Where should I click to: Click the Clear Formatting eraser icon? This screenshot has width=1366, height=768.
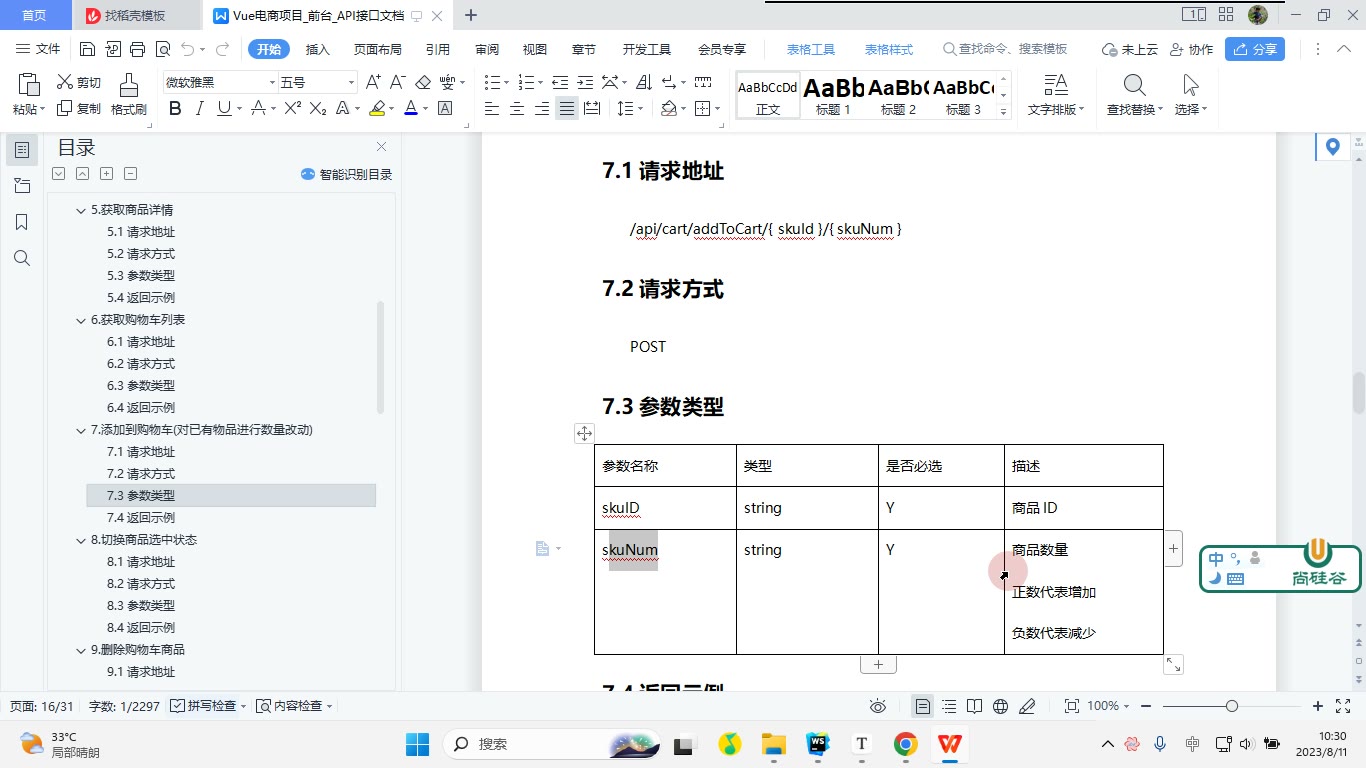[423, 82]
